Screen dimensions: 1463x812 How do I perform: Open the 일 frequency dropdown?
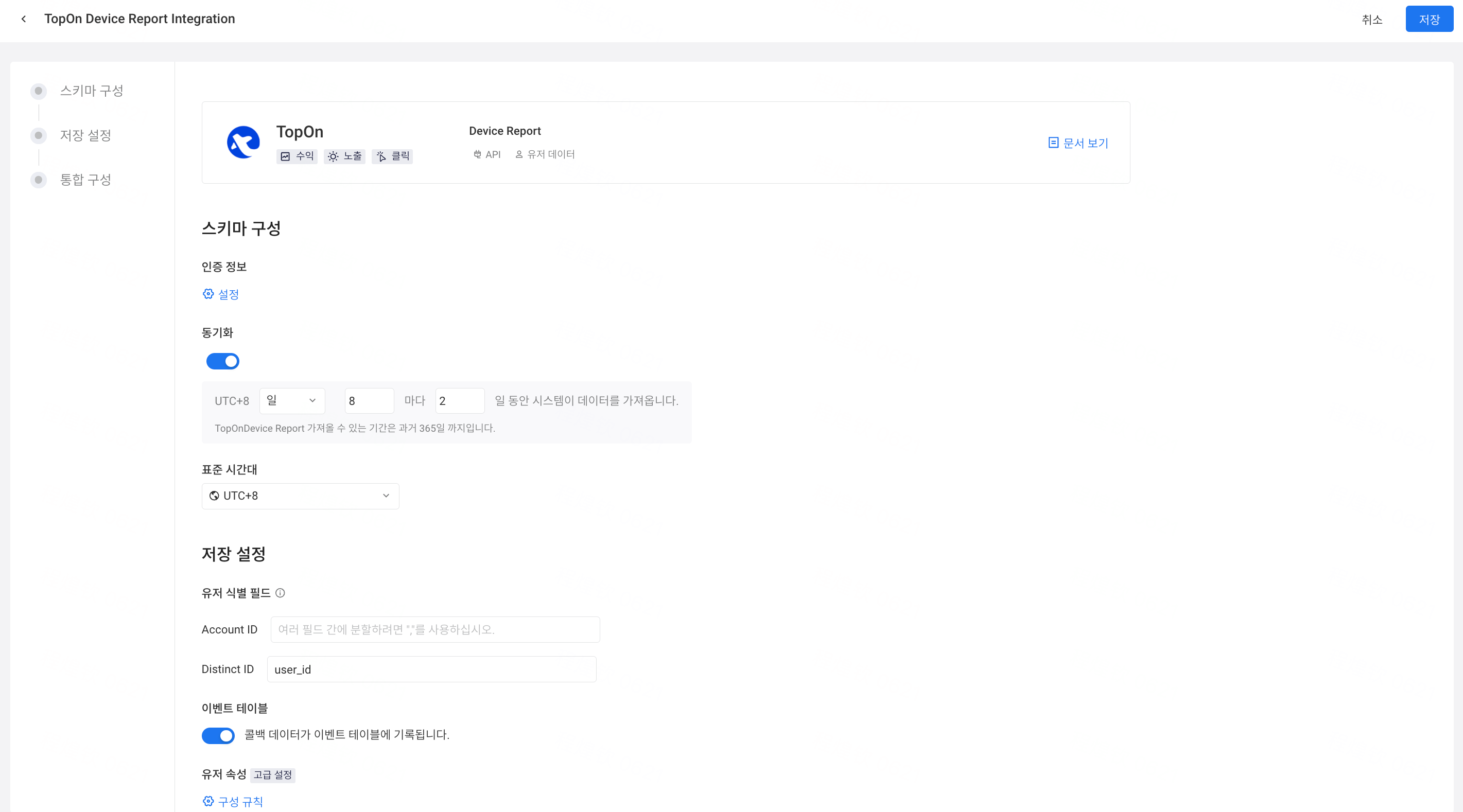click(x=292, y=401)
